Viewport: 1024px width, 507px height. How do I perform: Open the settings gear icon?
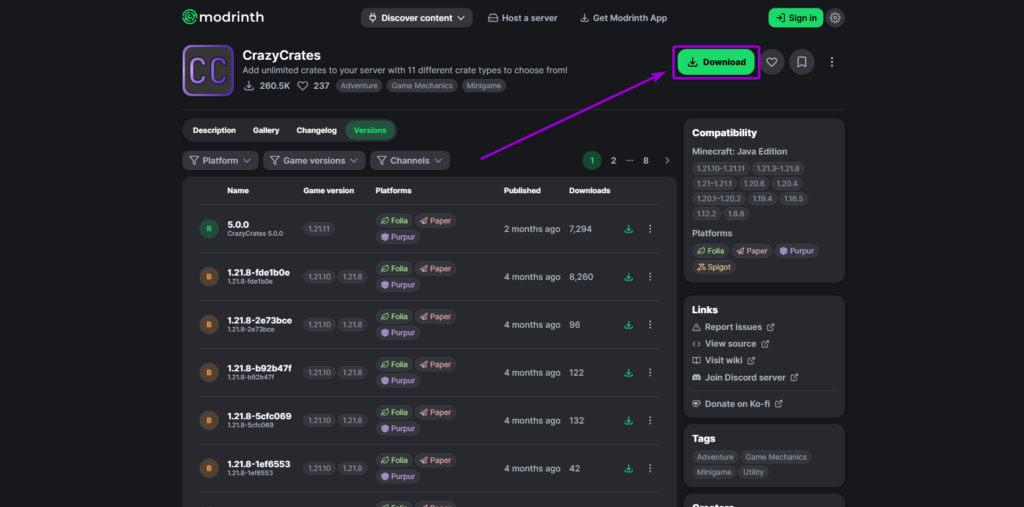[x=835, y=18]
